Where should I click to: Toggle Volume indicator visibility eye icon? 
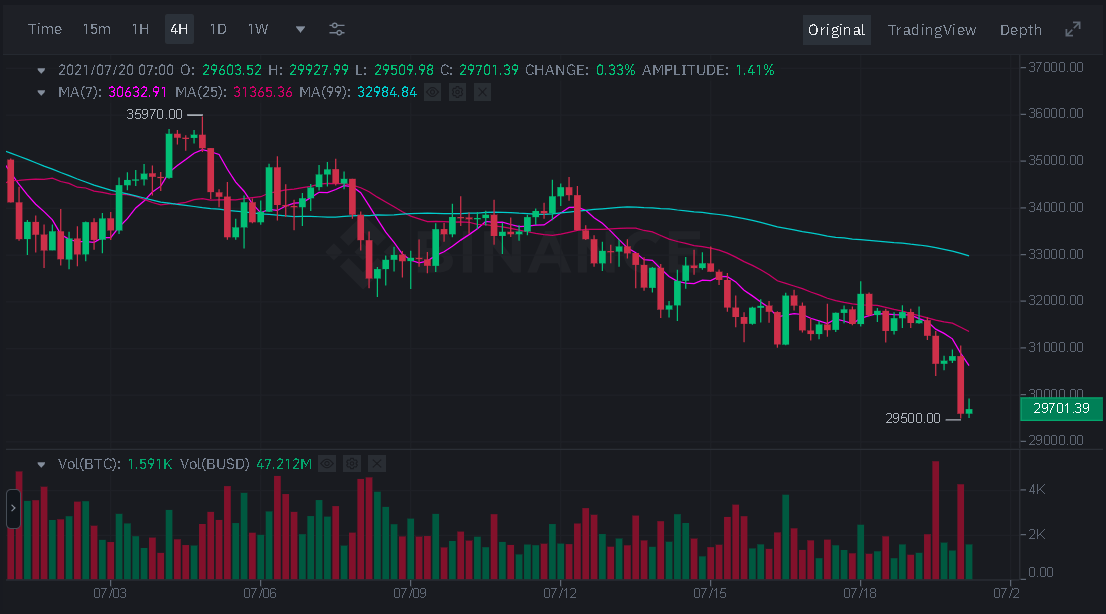pyautogui.click(x=326, y=464)
